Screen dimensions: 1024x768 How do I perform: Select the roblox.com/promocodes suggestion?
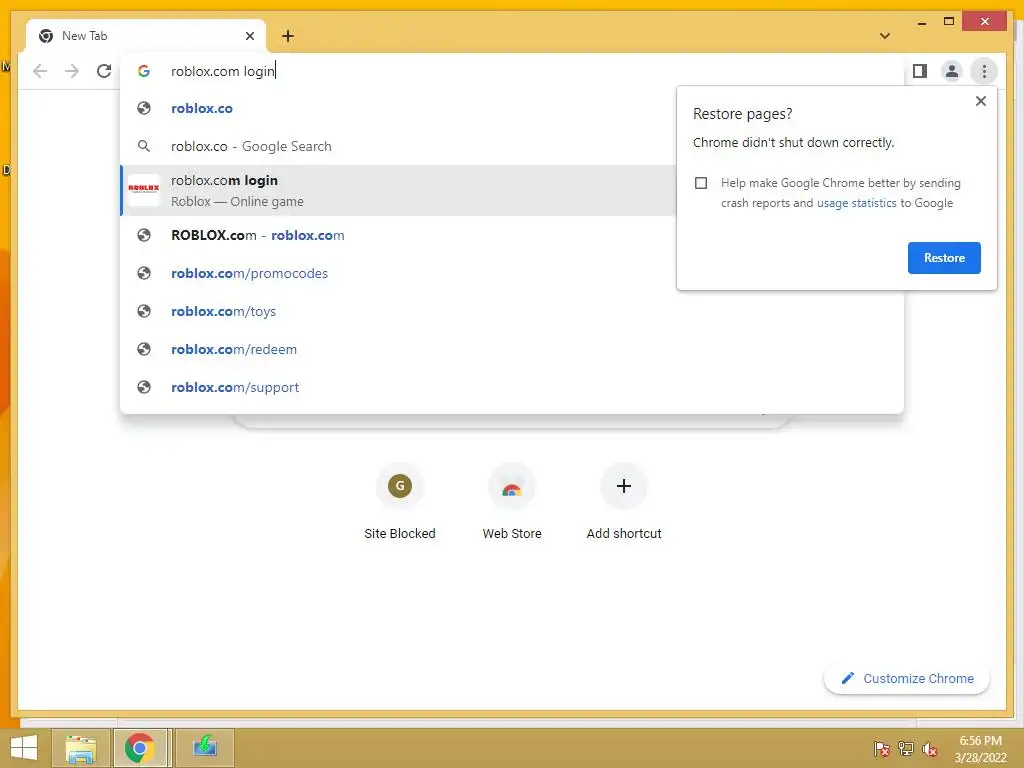pos(398,273)
